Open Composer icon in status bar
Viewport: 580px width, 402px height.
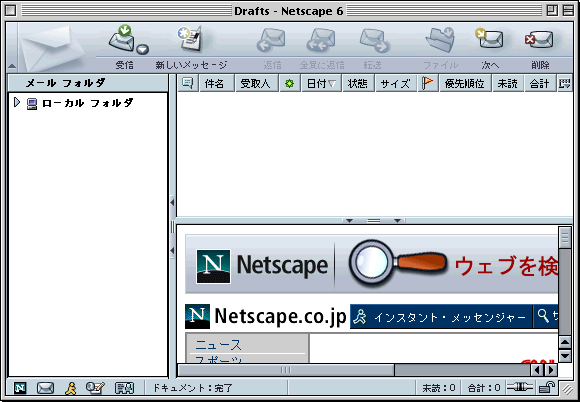[95, 388]
